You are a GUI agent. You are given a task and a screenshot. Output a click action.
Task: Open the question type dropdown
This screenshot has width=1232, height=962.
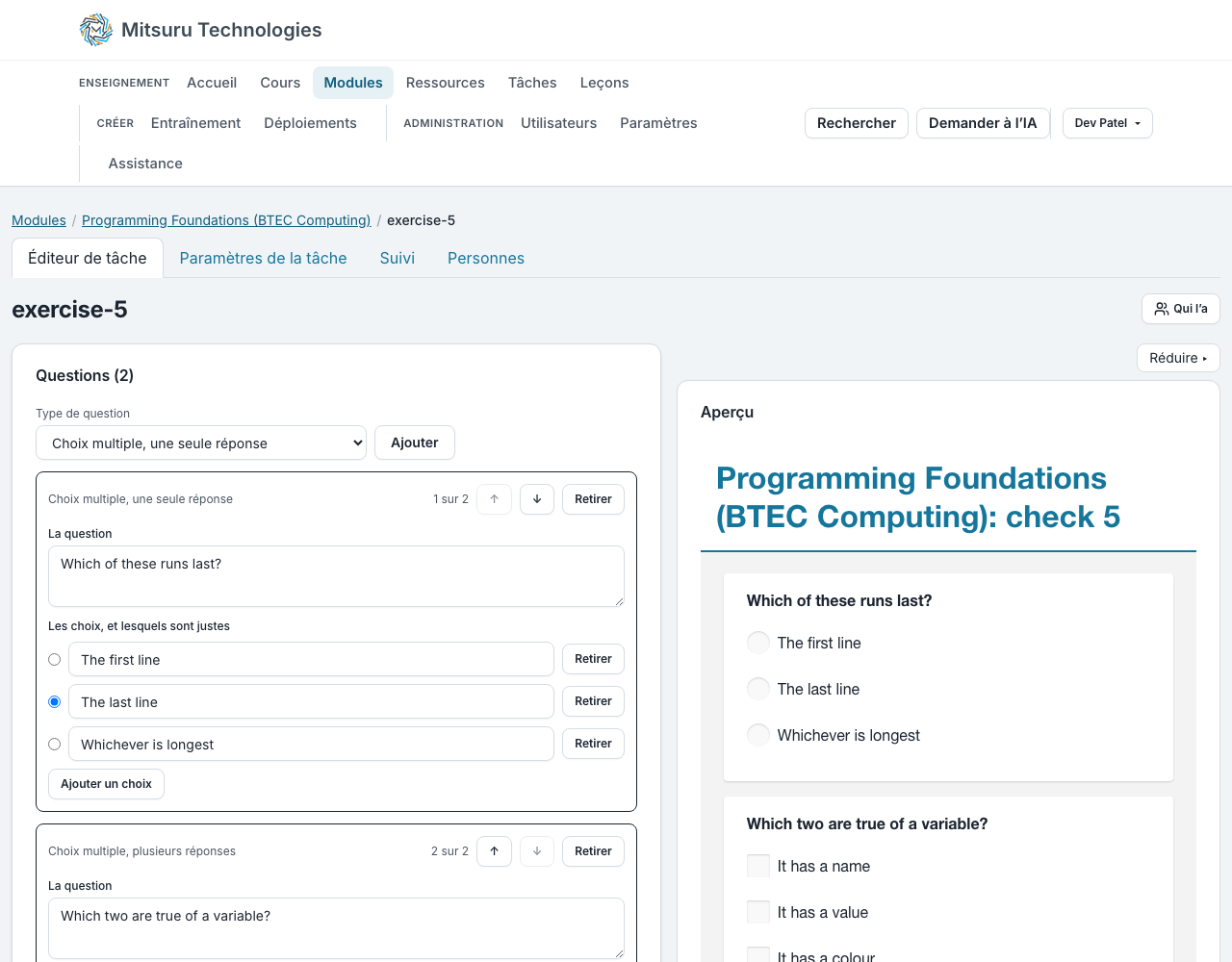point(201,443)
